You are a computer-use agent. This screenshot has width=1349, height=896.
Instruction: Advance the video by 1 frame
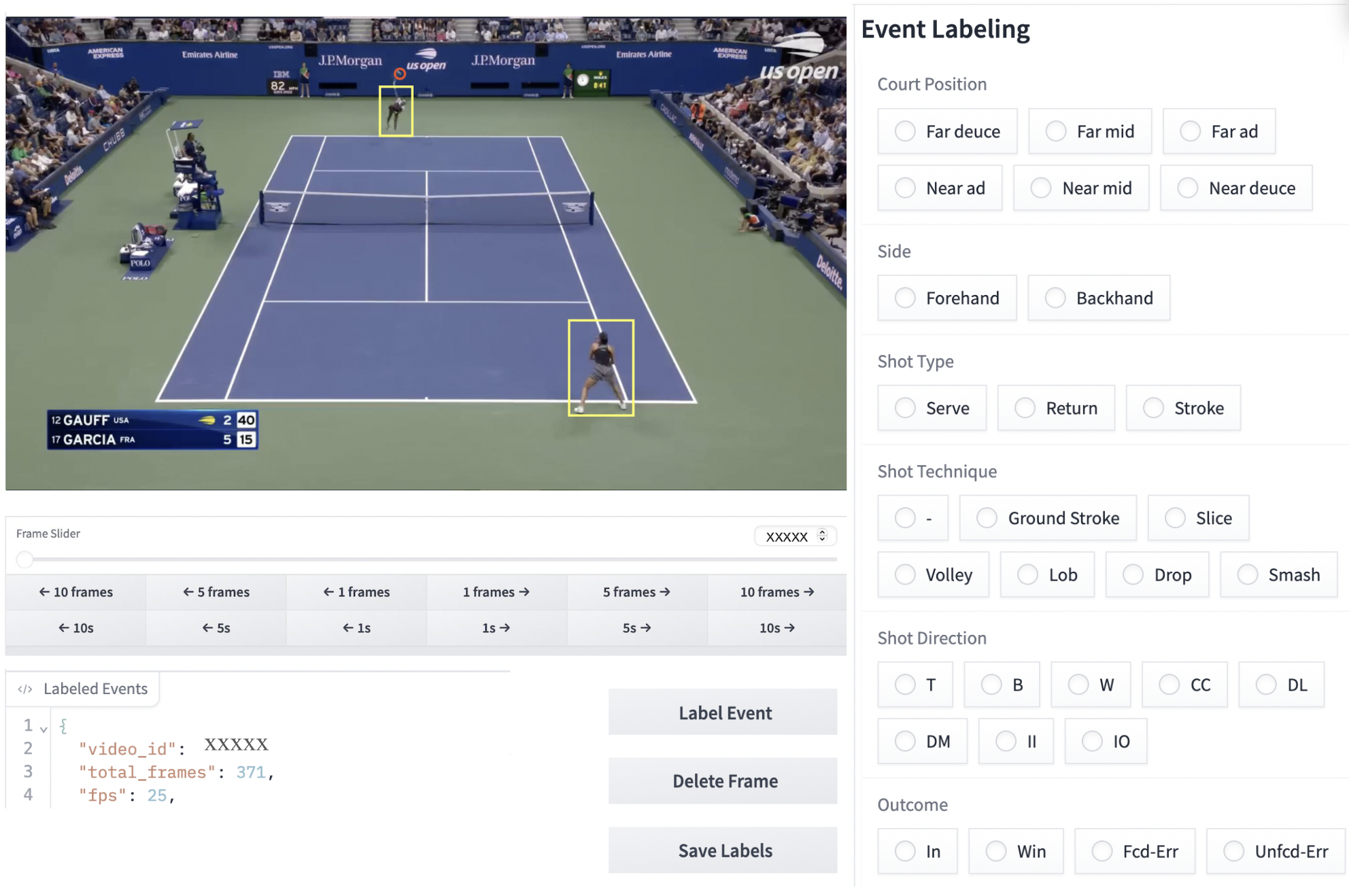click(x=496, y=592)
